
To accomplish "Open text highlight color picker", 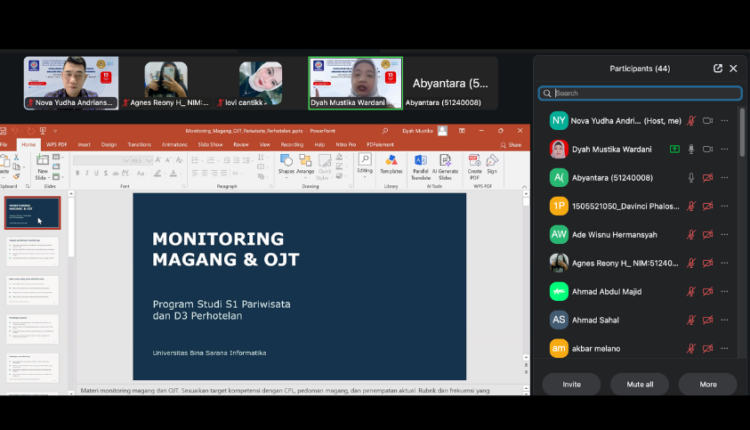I will coord(157,173).
